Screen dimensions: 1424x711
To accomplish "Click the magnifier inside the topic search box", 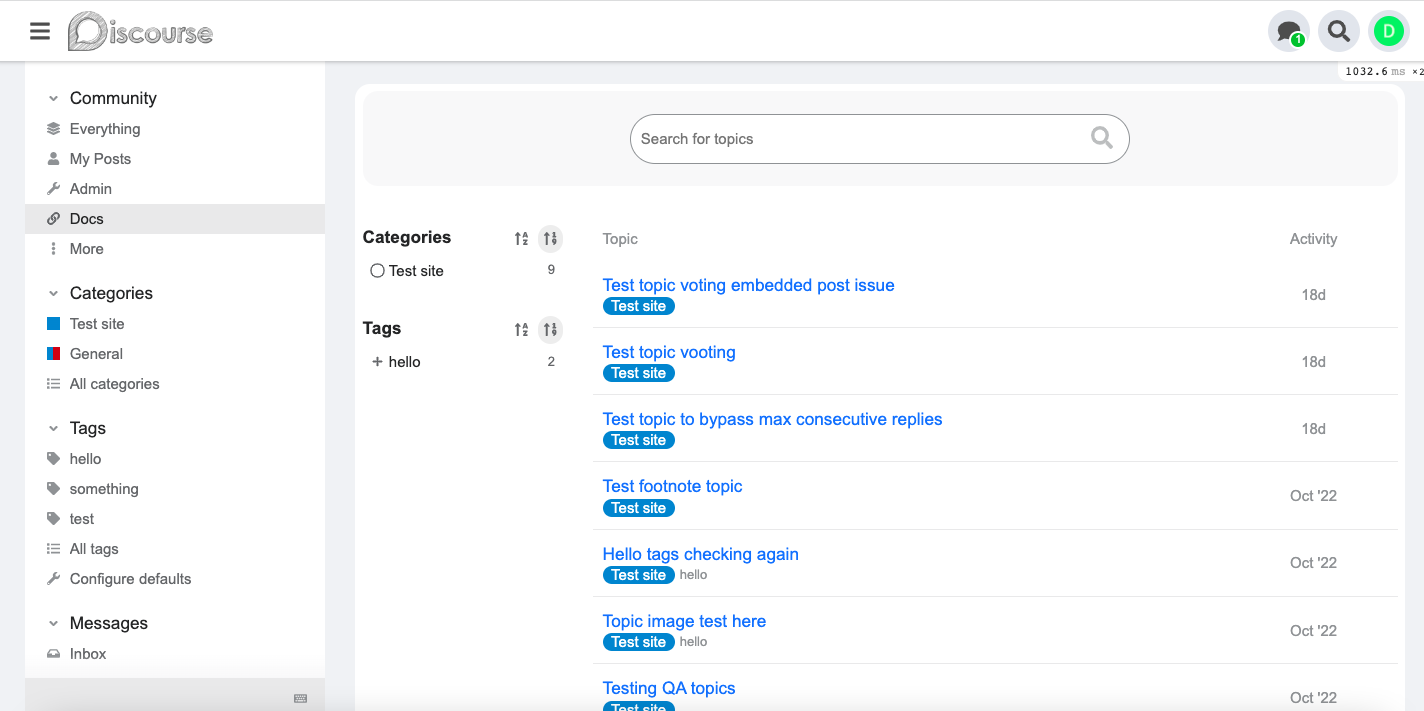I will (1101, 139).
